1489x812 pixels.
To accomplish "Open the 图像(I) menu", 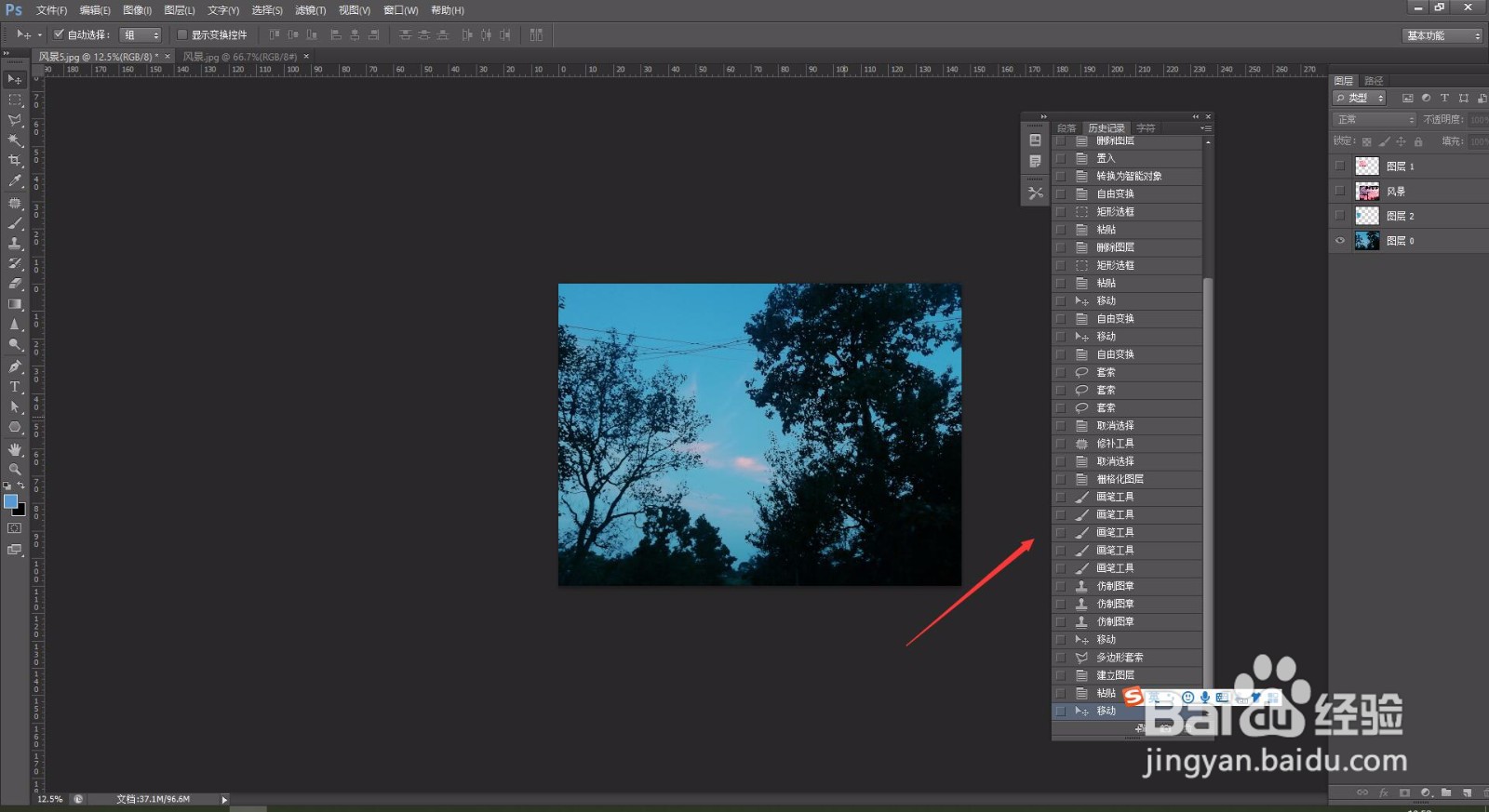I will 137,10.
